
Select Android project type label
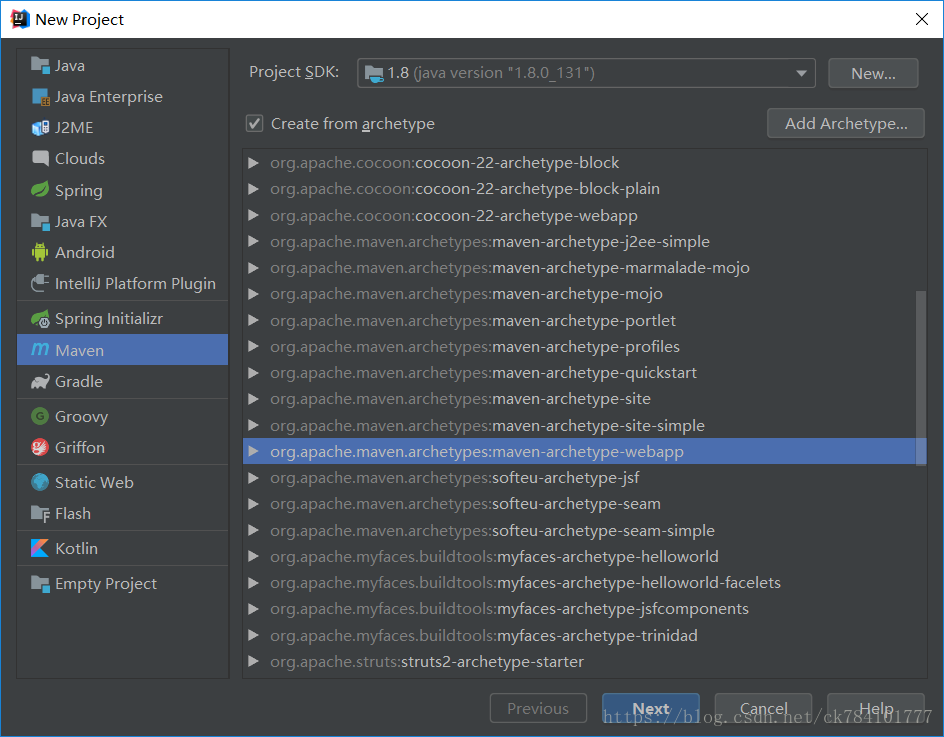point(85,252)
